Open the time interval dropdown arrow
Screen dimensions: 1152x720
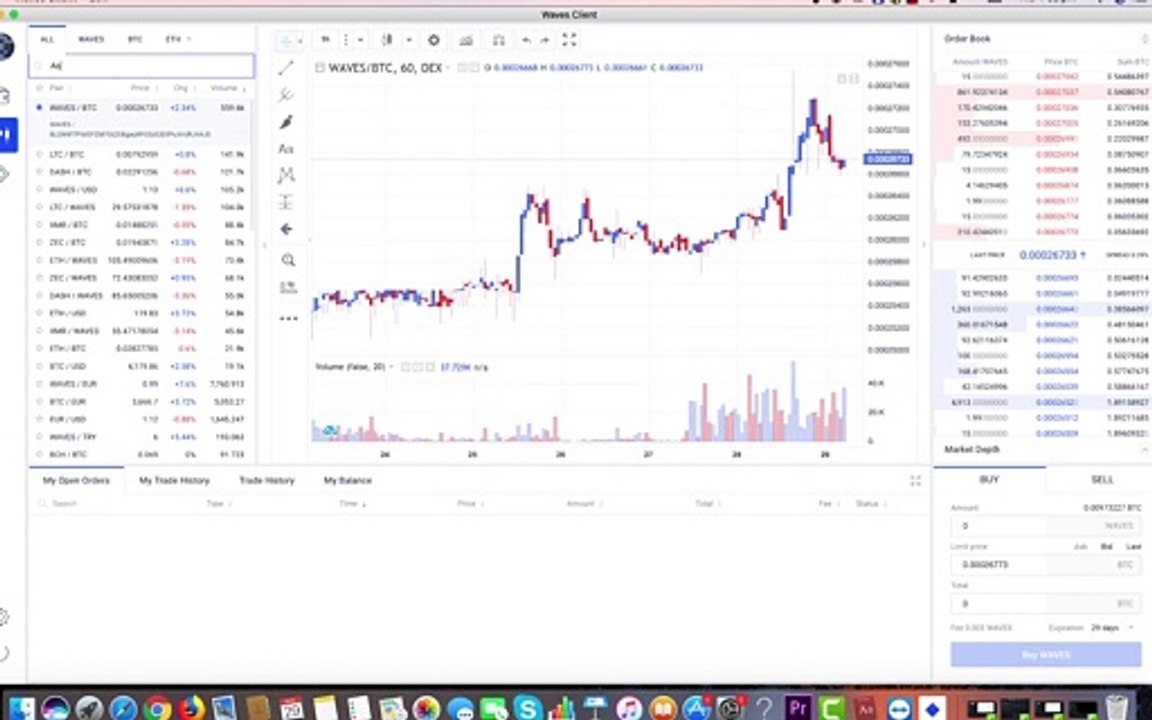click(360, 40)
